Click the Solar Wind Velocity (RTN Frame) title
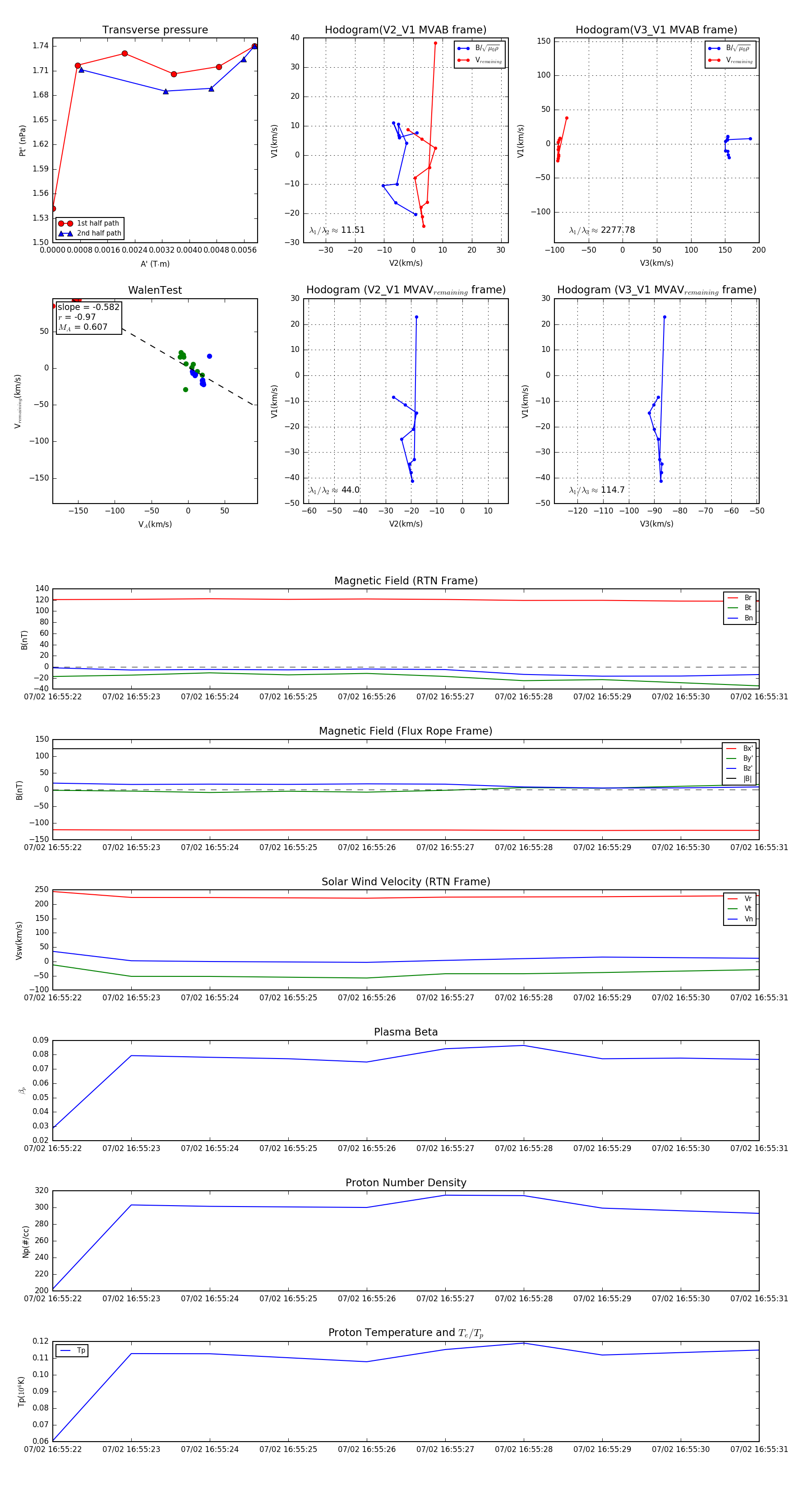 pyautogui.click(x=406, y=882)
